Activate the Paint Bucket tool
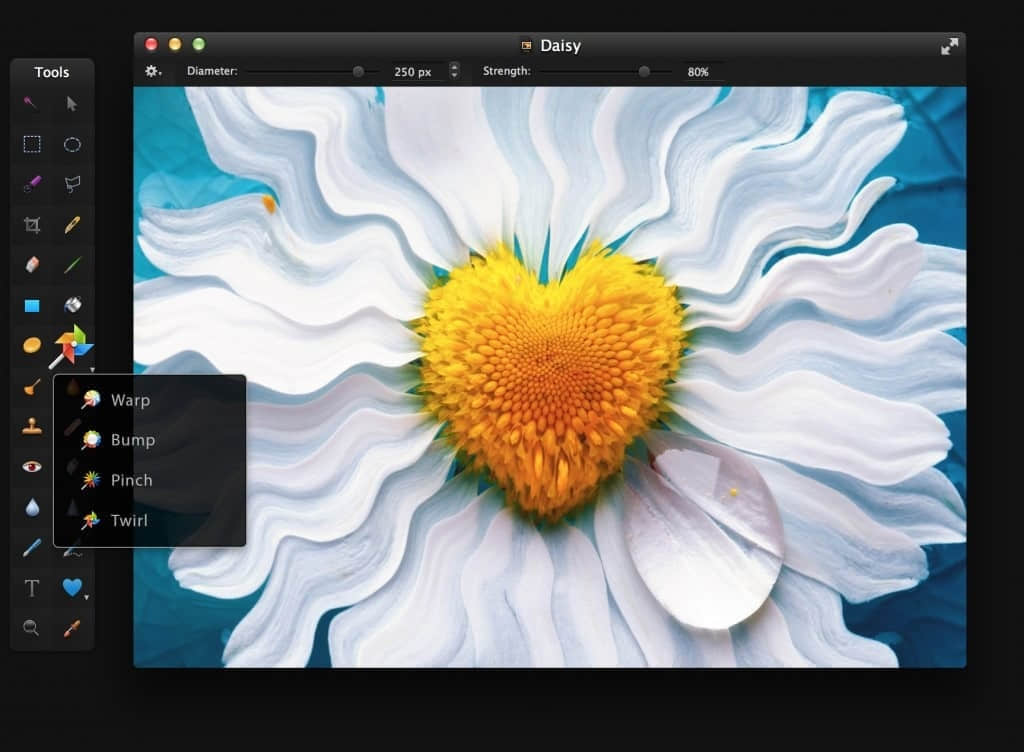 pos(72,304)
